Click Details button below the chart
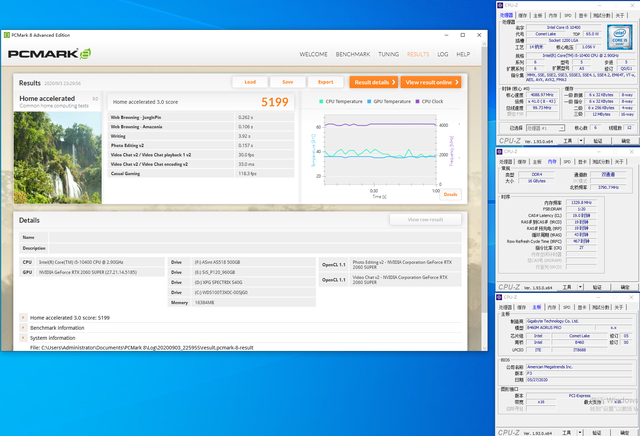This screenshot has height=436, width=640. [x=450, y=194]
